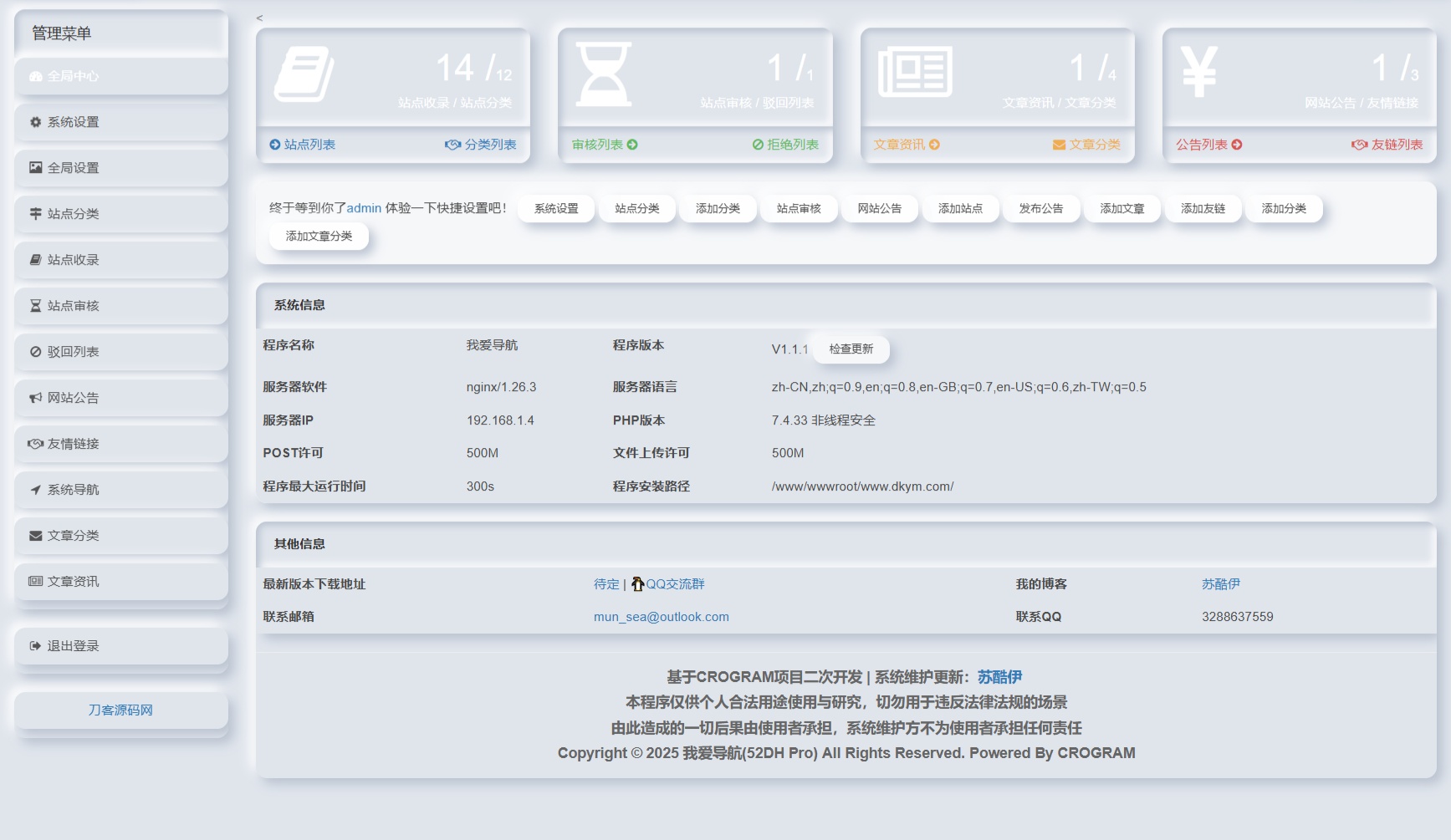Image resolution: width=1451 pixels, height=840 pixels.
Task: Click the paper plane icon next to 系统导航
Action: tap(34, 490)
